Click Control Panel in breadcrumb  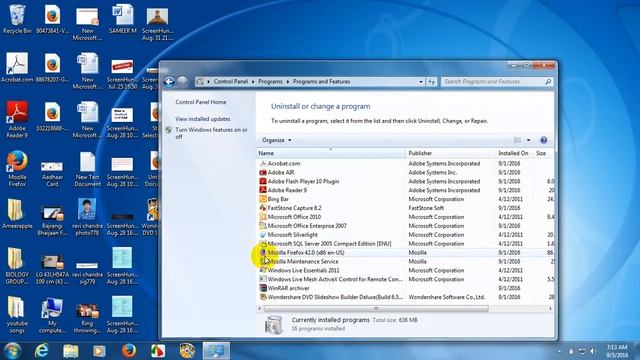click(x=231, y=82)
